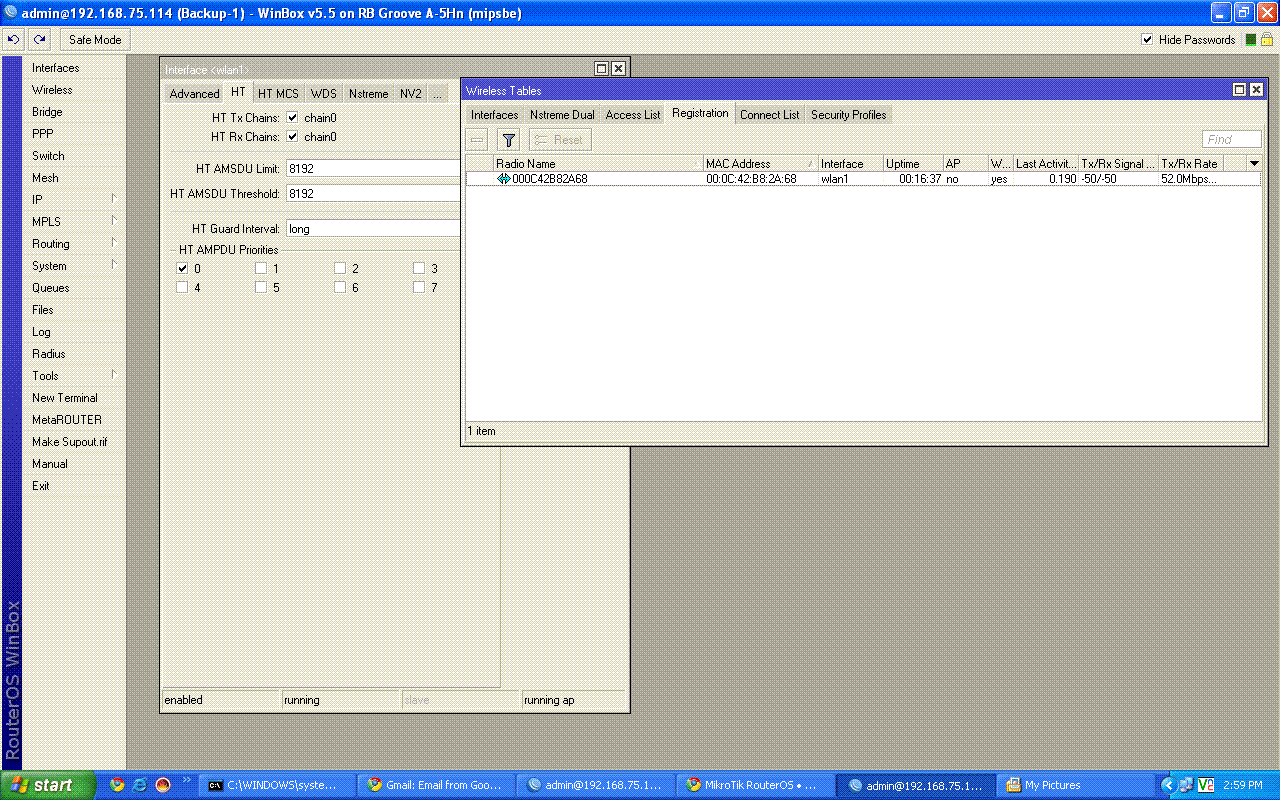
Task: Click the yellow padlock icon at top right
Action: [1266, 40]
